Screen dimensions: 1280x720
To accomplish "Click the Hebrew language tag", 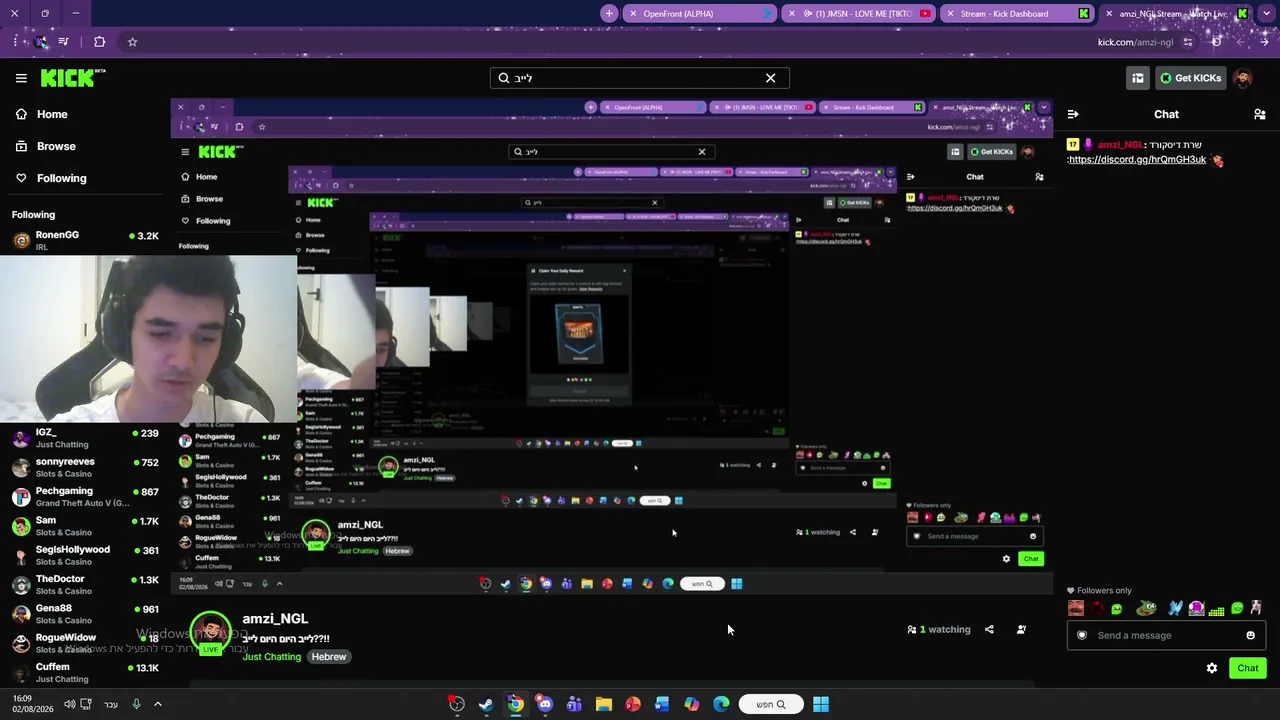I will coord(329,657).
